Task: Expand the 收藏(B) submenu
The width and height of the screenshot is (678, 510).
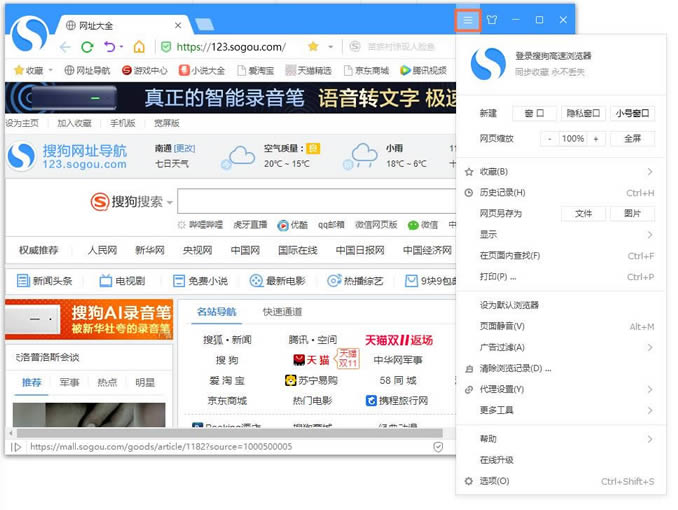Action: (559, 172)
